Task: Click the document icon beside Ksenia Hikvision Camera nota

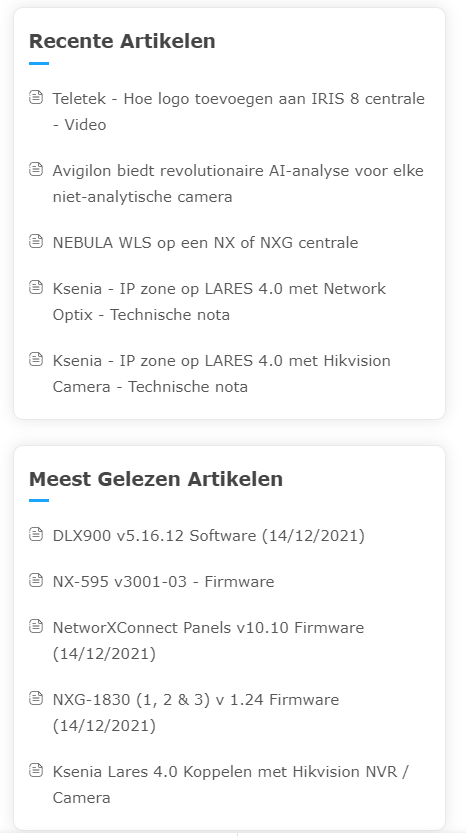Action: pyautogui.click(x=36, y=359)
